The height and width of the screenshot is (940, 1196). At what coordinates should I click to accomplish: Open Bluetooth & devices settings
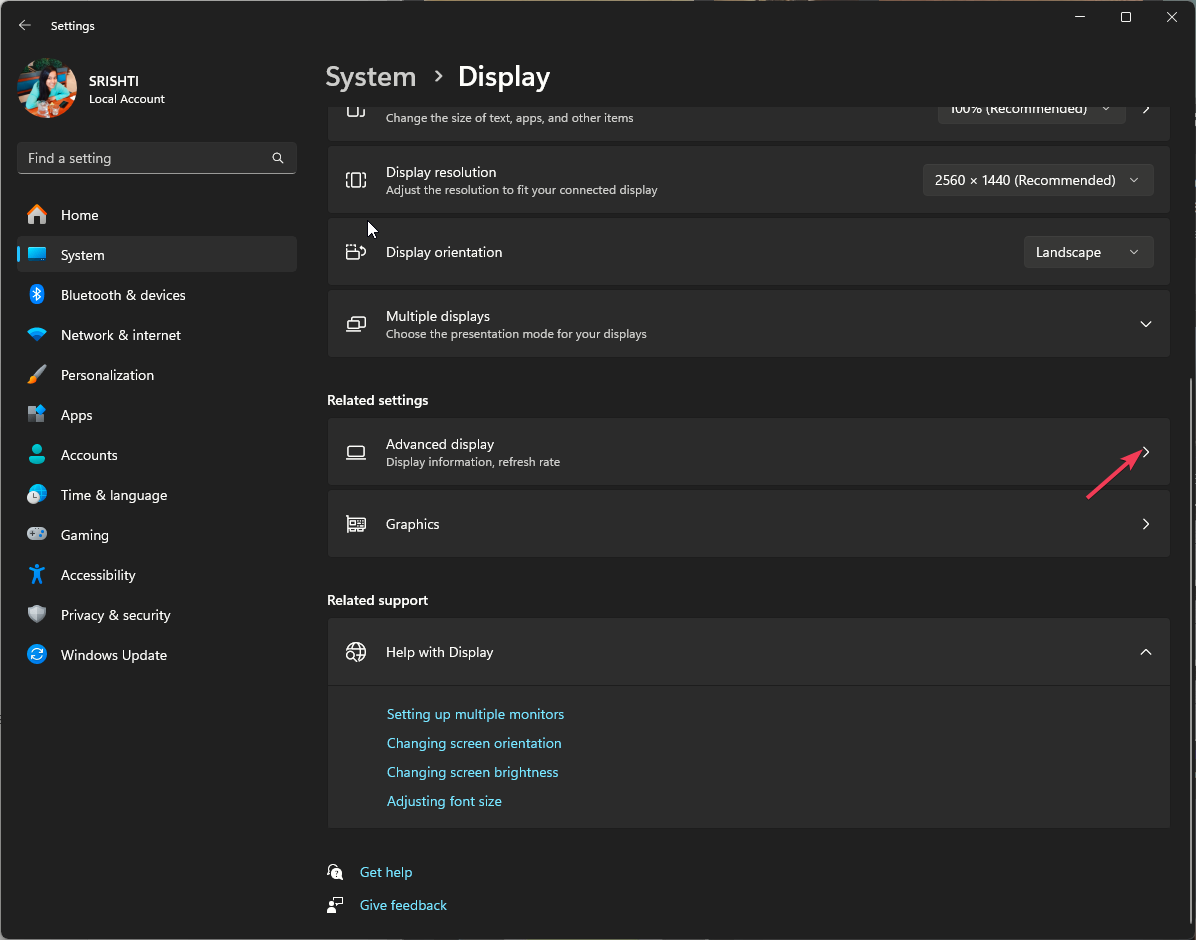coord(156,295)
